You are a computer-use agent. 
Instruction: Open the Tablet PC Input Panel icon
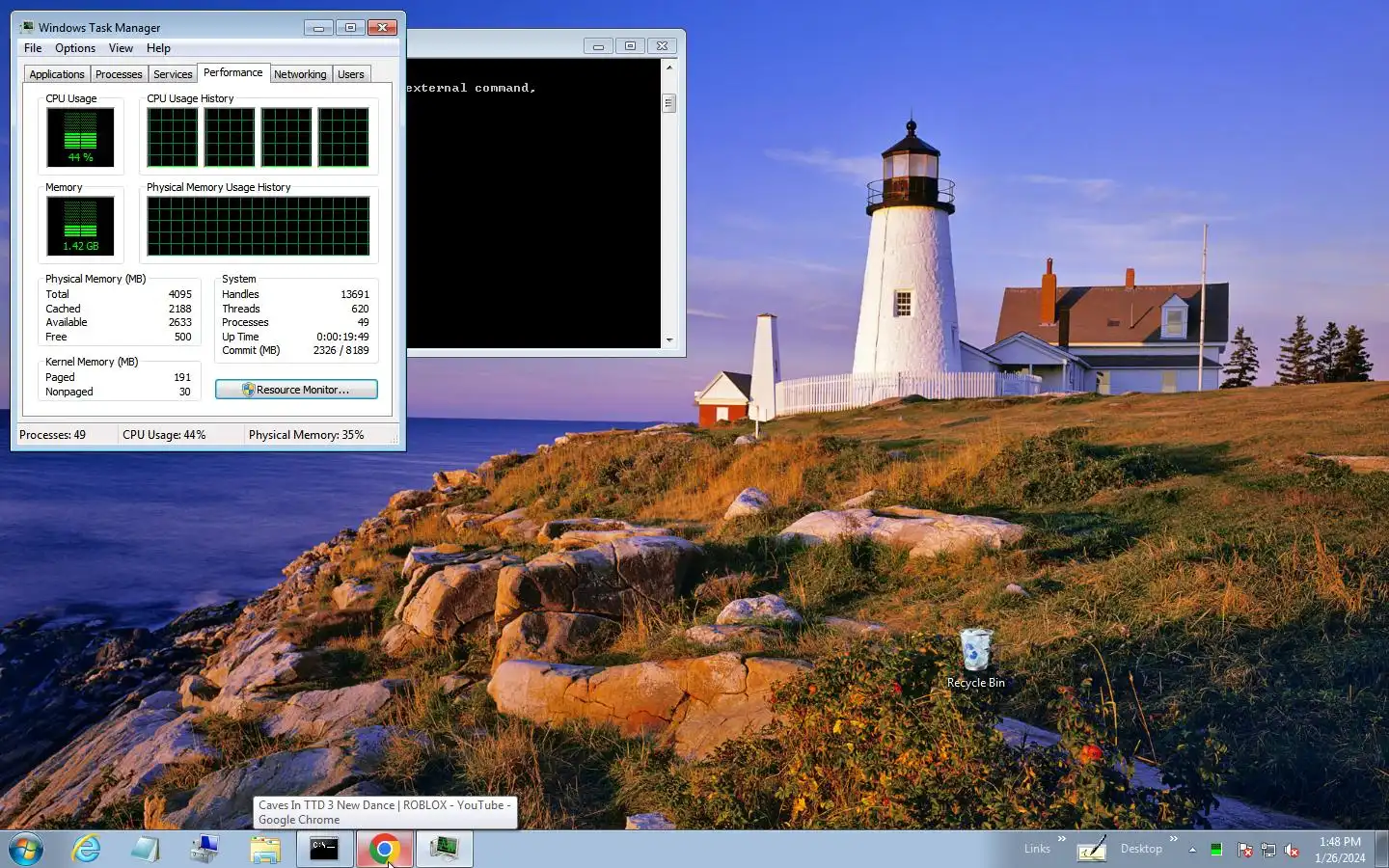(x=1091, y=850)
